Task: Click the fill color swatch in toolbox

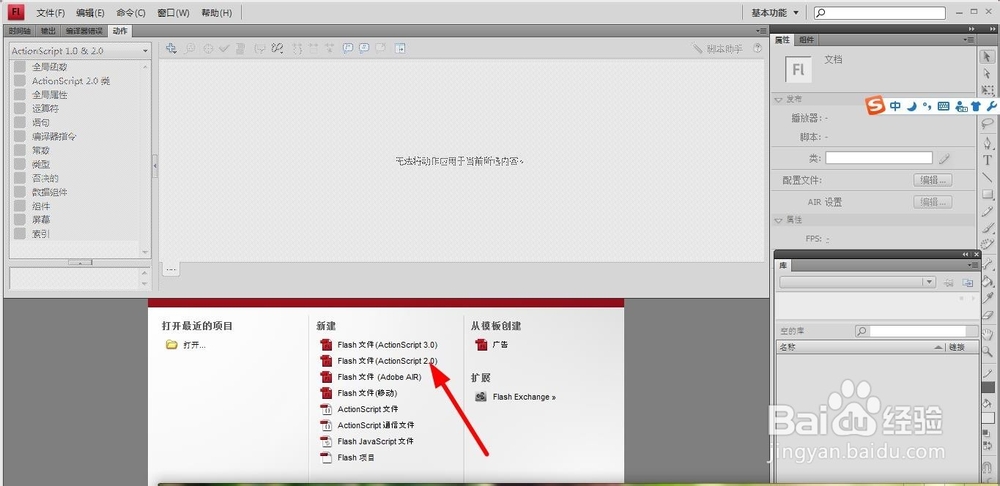Action: [x=988, y=418]
